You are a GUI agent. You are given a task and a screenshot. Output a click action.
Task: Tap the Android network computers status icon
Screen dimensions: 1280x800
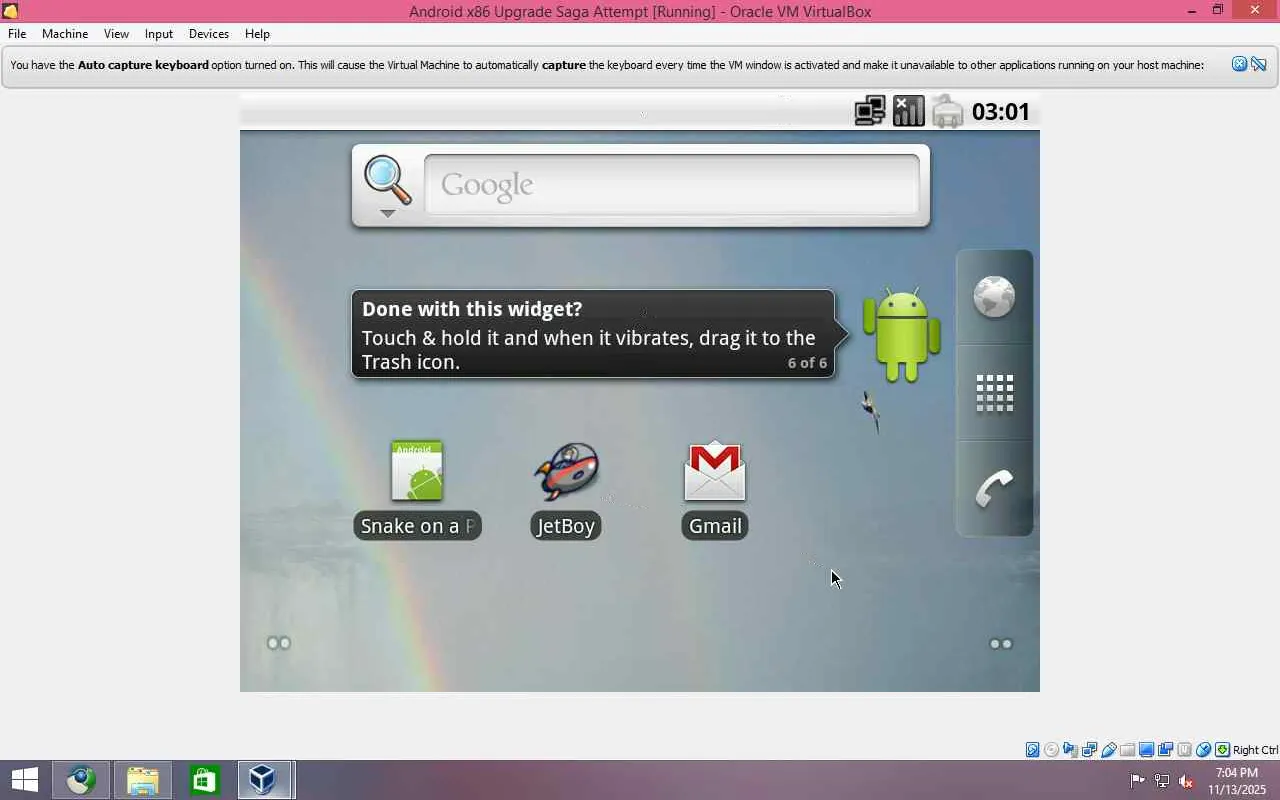click(870, 111)
